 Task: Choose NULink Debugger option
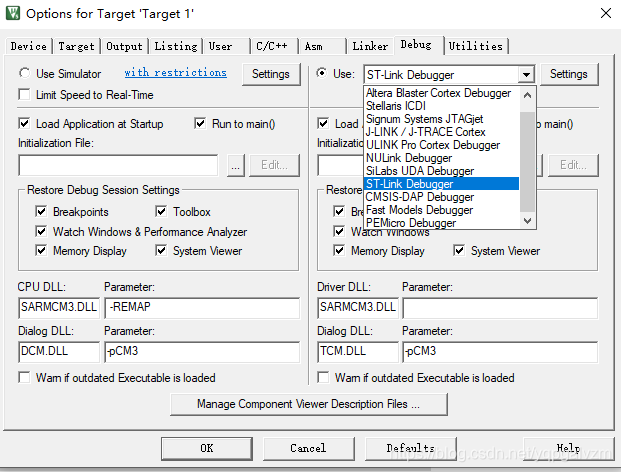(x=441, y=158)
